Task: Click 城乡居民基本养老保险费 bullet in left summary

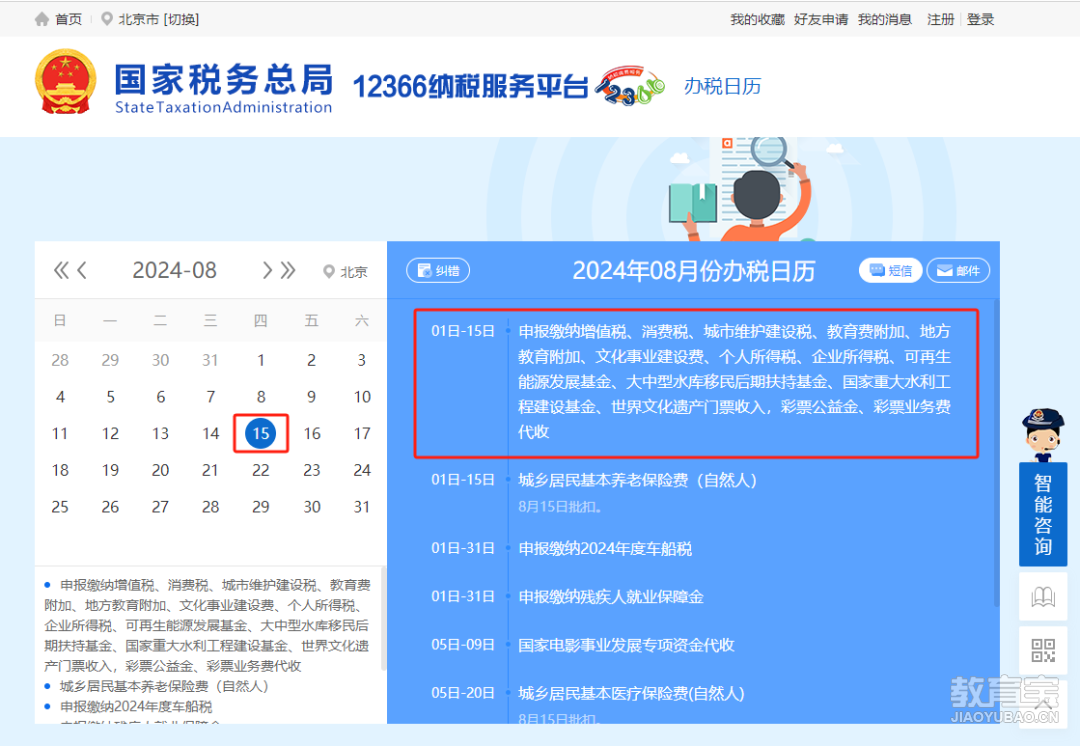Action: click(x=164, y=686)
